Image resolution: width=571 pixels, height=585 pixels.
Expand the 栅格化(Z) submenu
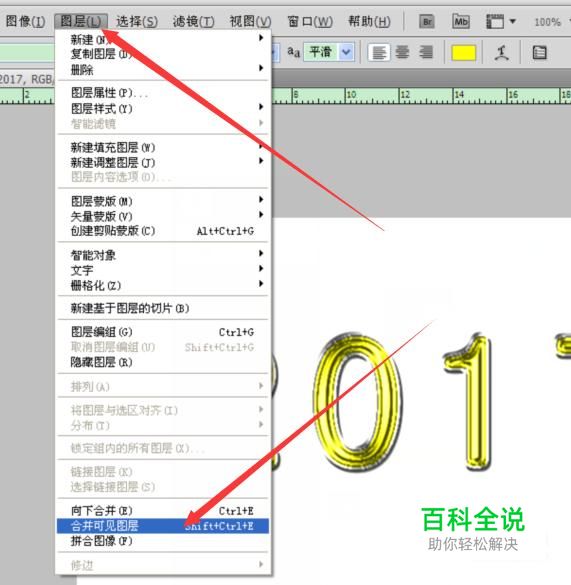pyautogui.click(x=163, y=285)
